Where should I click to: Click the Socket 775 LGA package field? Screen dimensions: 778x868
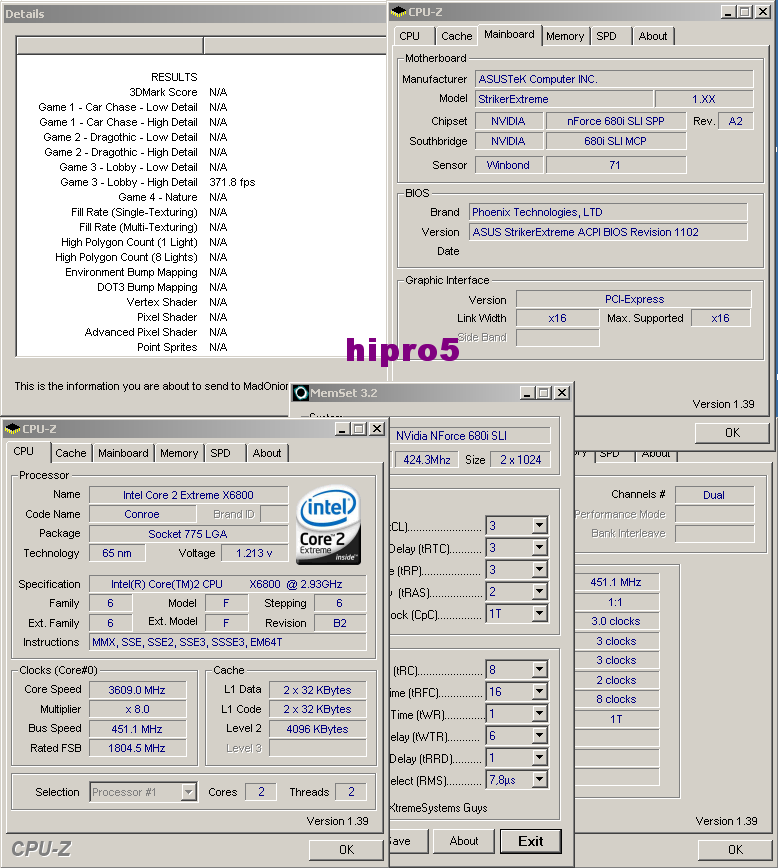point(188,534)
